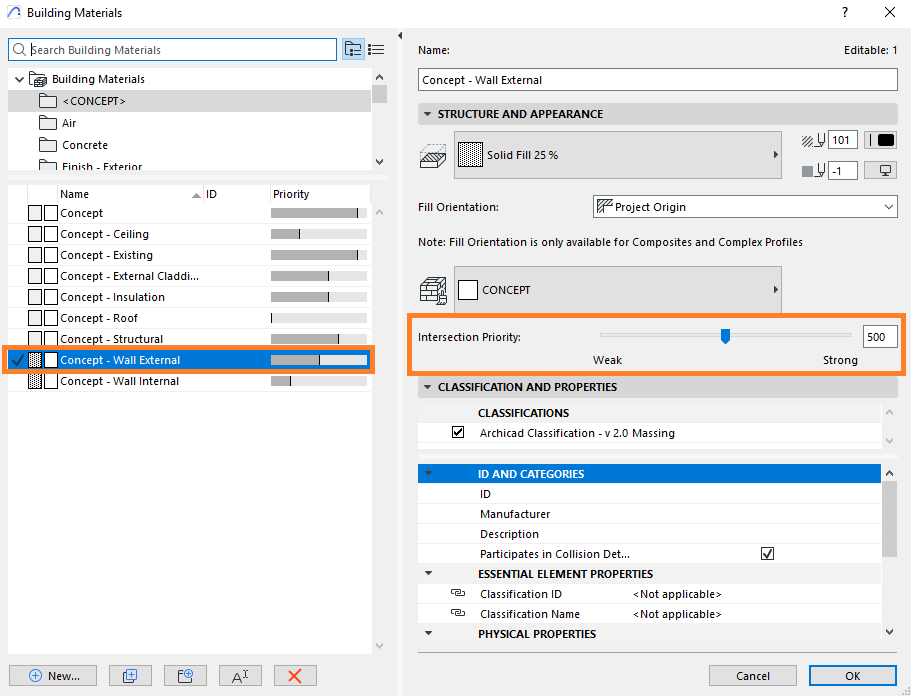Switch to folder tree view icon
Screen dimensions: 911x696
pyautogui.click(x=353, y=49)
